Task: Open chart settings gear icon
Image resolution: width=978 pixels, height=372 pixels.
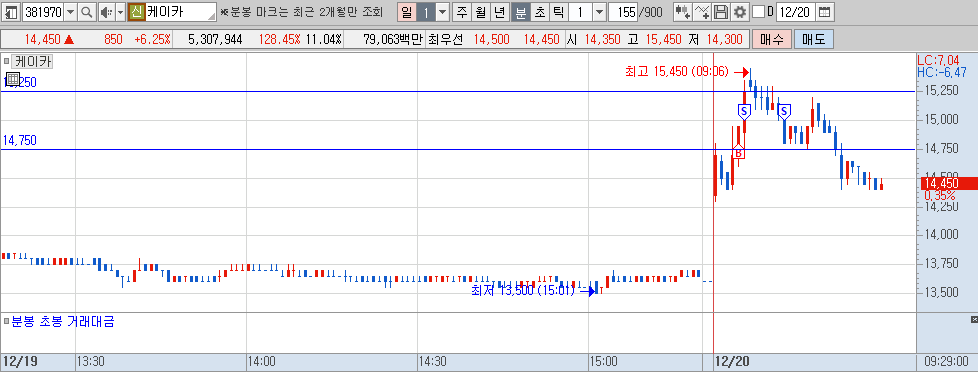Action: click(x=739, y=12)
